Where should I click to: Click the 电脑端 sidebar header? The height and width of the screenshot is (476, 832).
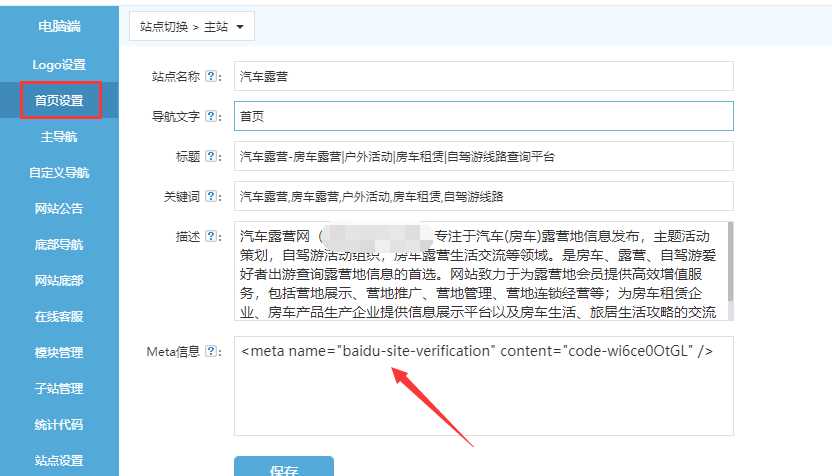pyautogui.click(x=59, y=26)
